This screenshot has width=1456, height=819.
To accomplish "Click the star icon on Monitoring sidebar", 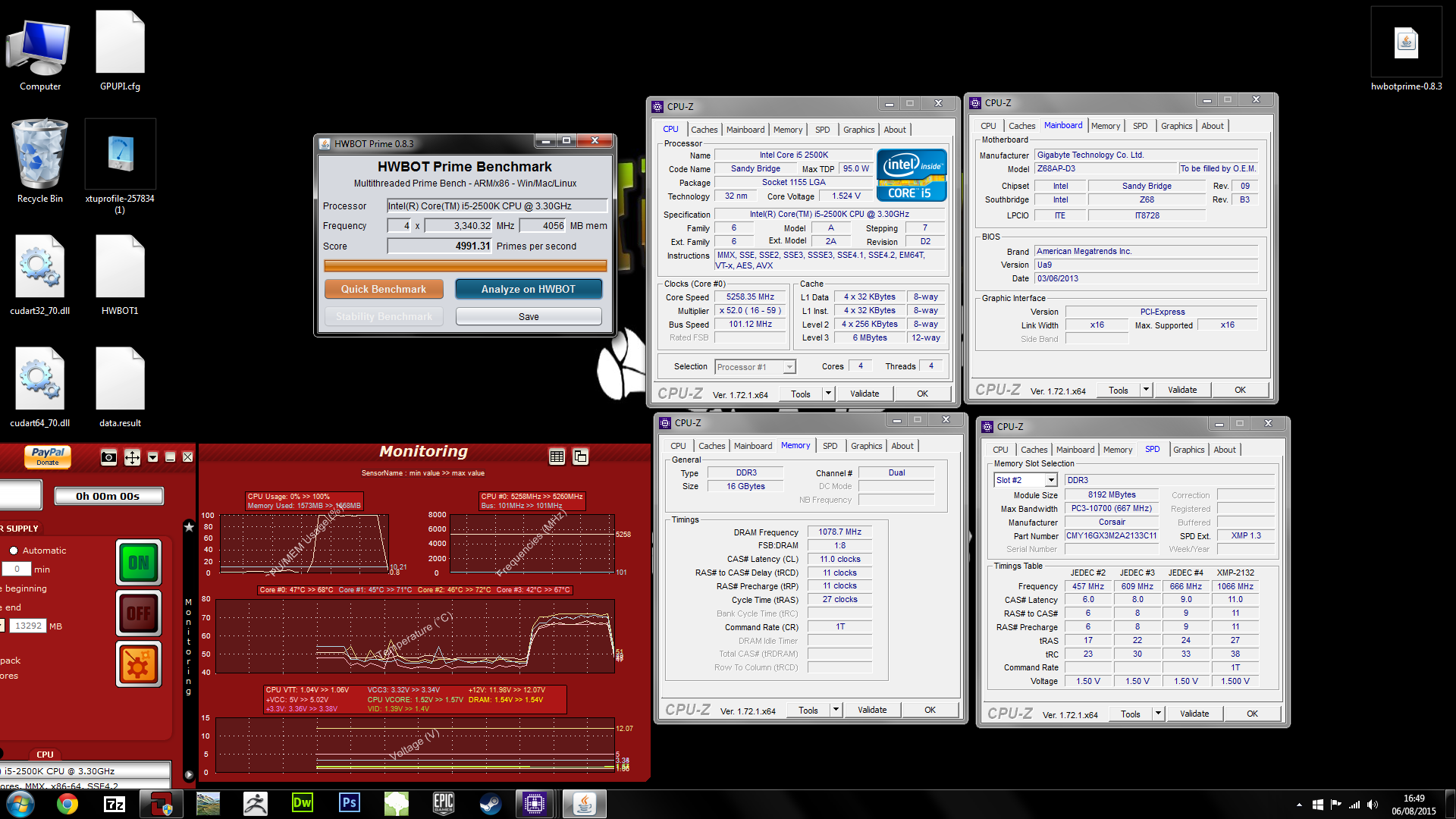I will coord(189,526).
